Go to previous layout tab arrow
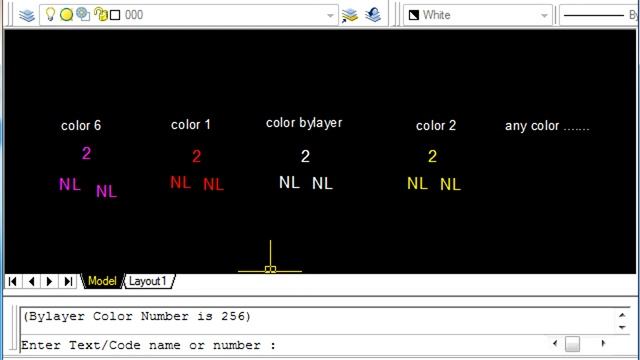The width and height of the screenshot is (640, 360). (31, 281)
